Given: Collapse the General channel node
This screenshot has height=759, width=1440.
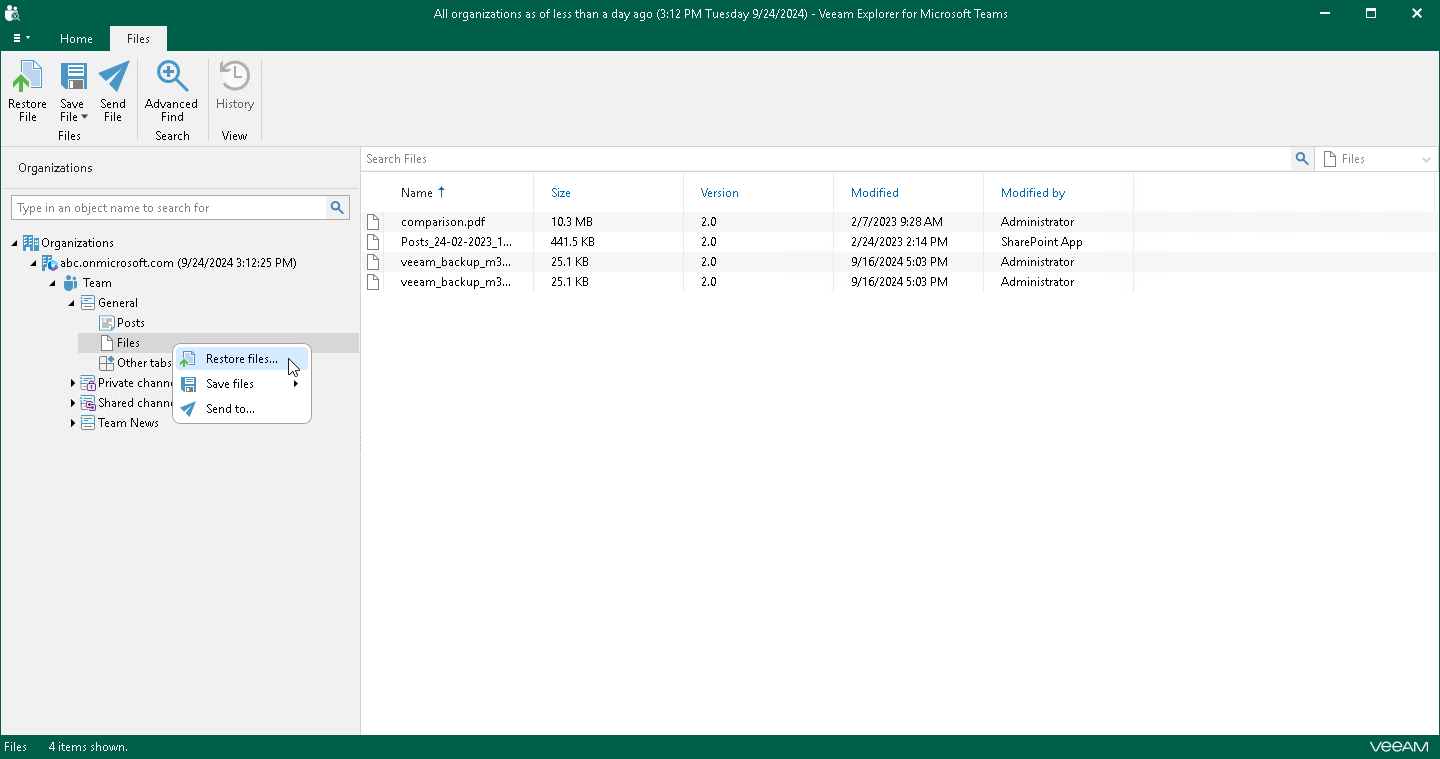Looking at the screenshot, I should tap(72, 303).
